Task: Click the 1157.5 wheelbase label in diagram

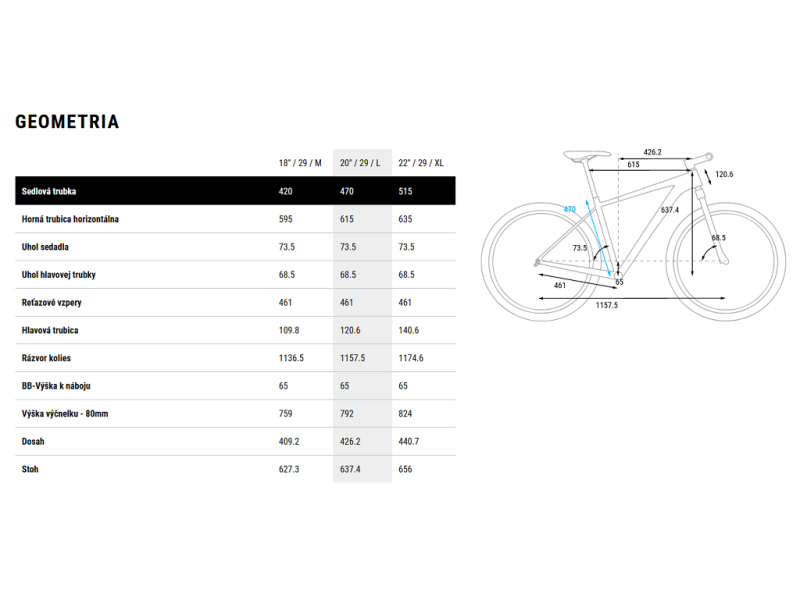Action: click(x=607, y=305)
